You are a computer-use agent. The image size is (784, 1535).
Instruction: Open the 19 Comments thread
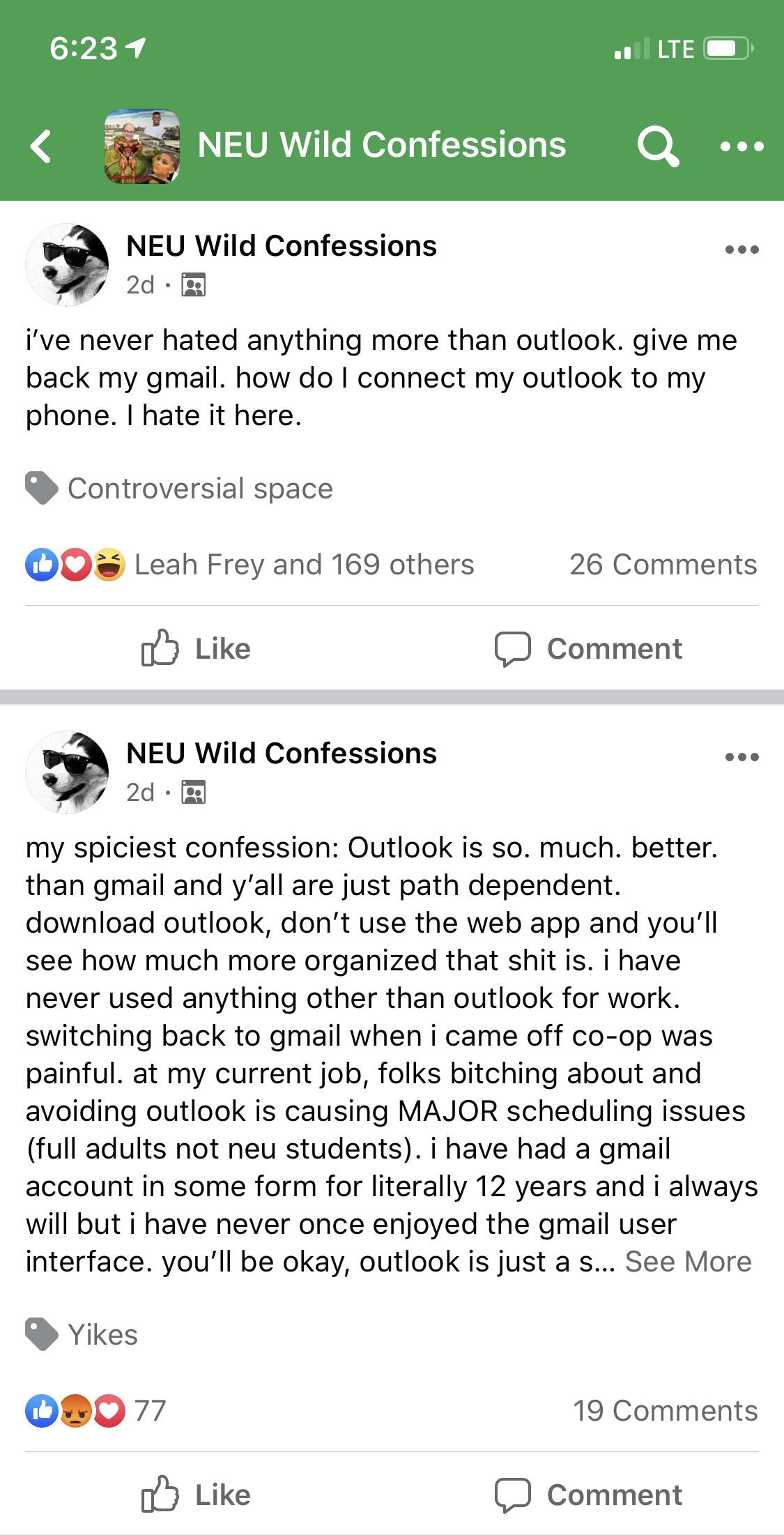click(665, 1411)
